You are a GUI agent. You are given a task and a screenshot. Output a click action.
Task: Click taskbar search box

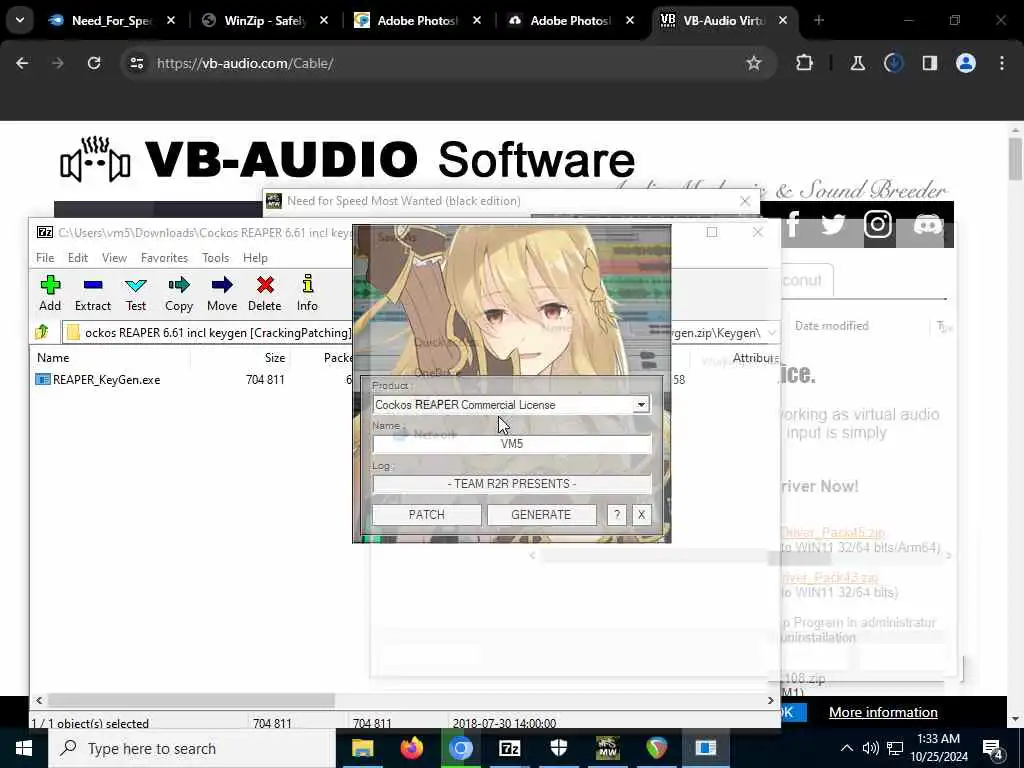coord(191,748)
